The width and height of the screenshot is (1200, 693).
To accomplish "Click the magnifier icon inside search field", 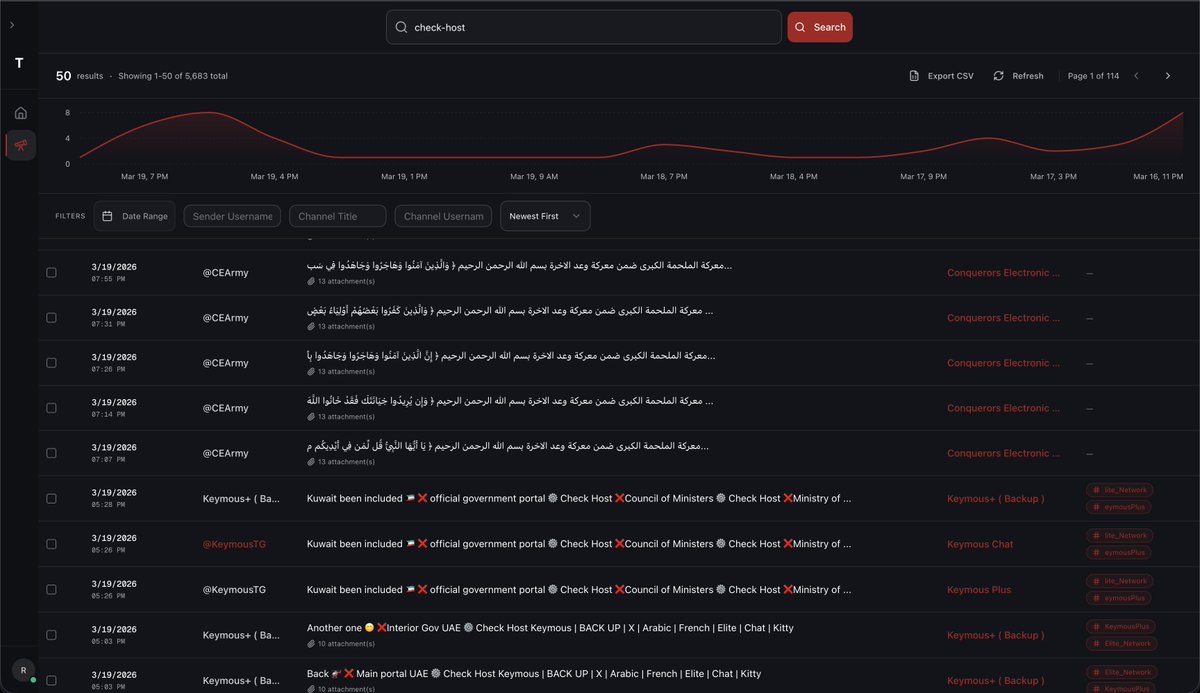I will [401, 27].
